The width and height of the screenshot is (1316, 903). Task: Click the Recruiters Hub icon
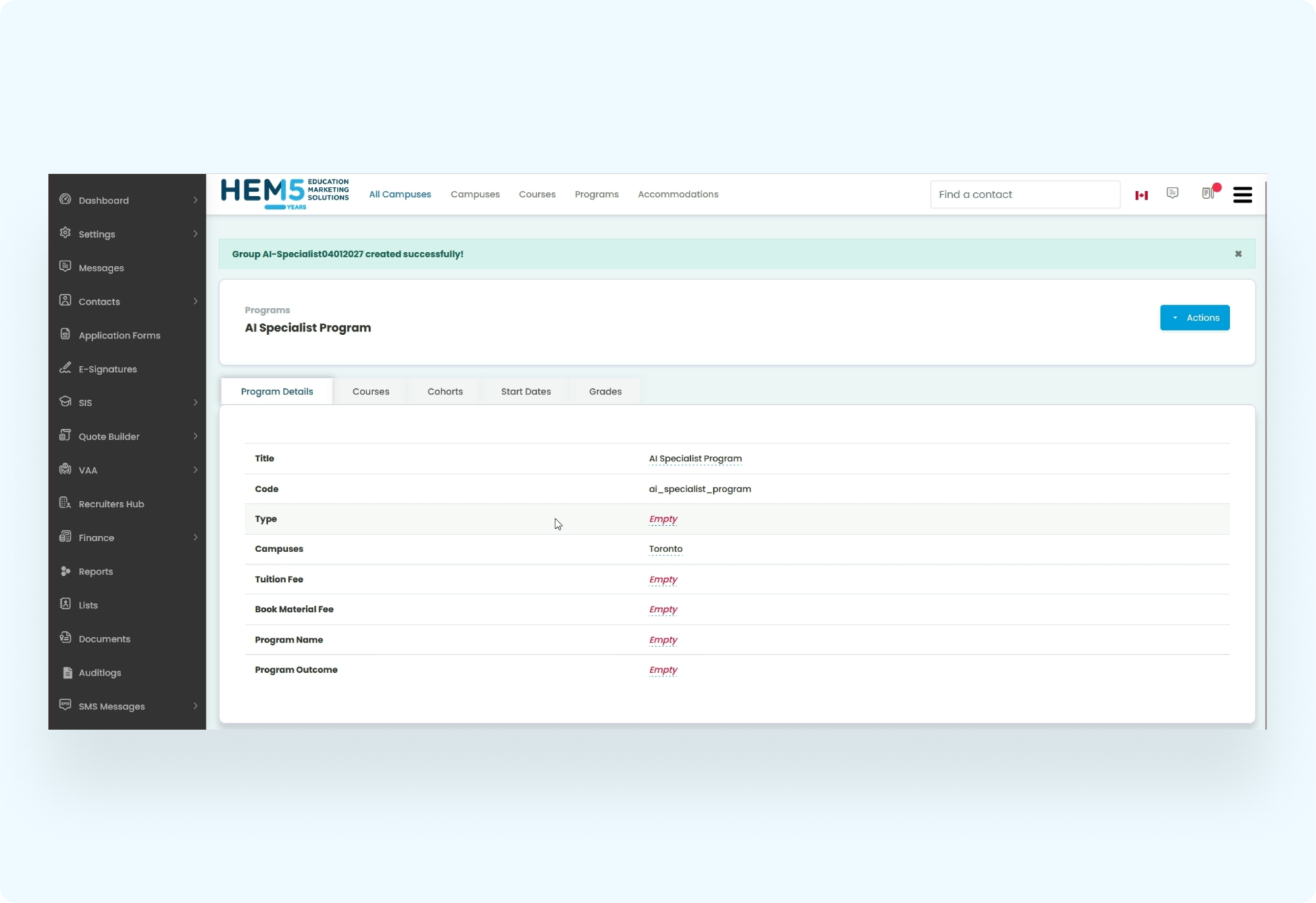(65, 503)
